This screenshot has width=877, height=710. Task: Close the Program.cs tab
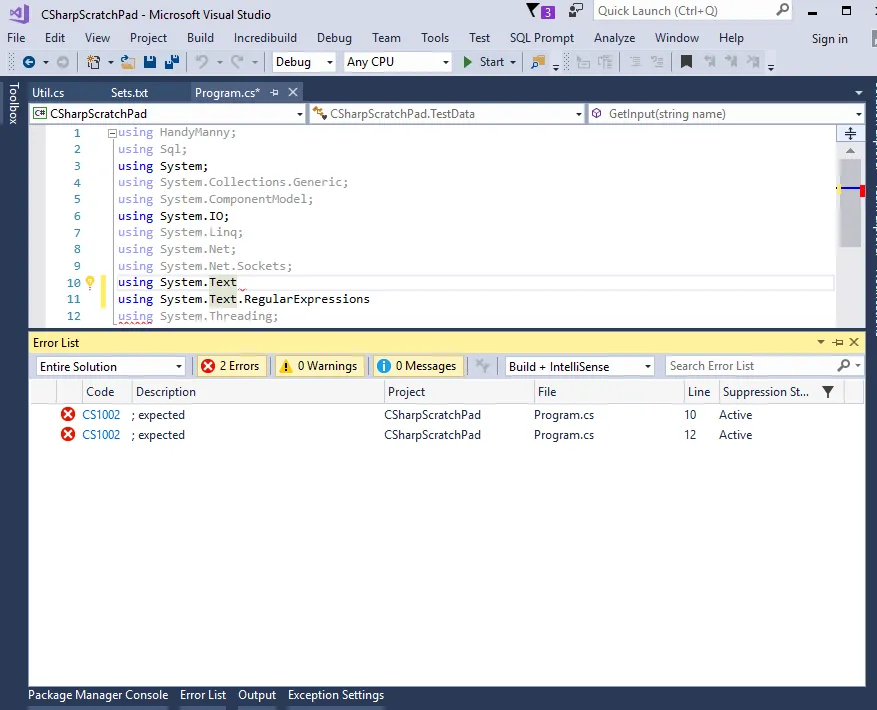tap(293, 92)
